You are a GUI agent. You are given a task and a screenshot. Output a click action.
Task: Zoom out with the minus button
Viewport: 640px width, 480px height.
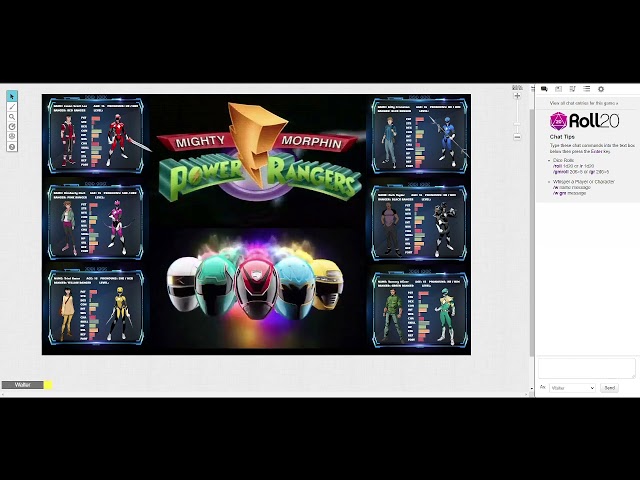(517, 137)
